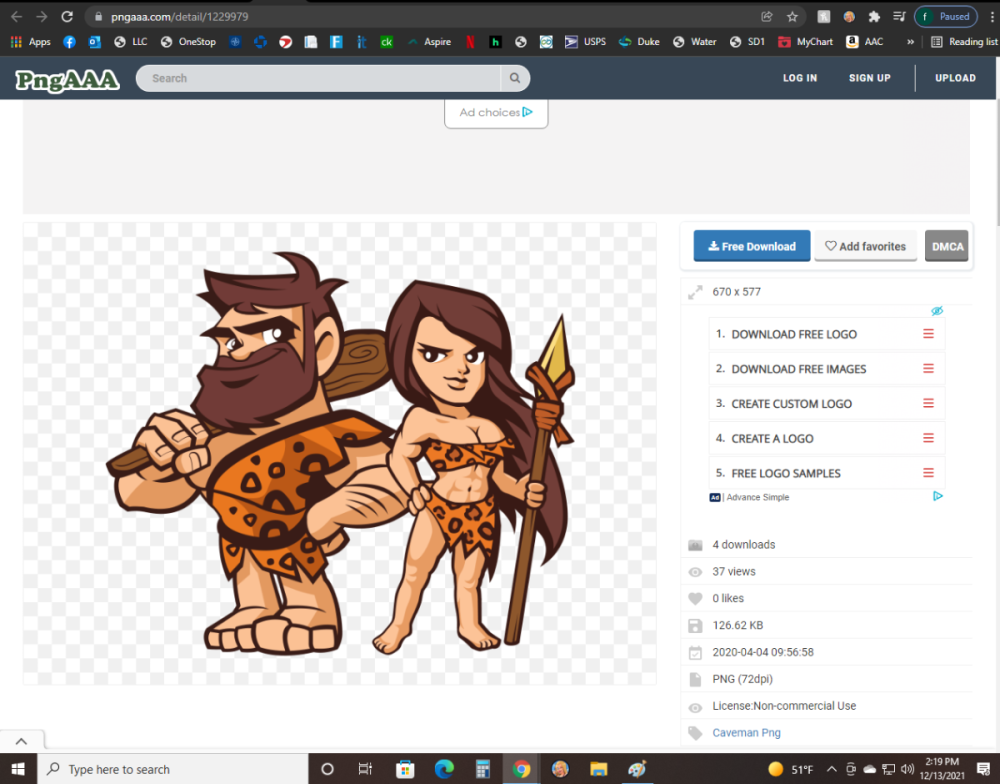Open Microsoft Edge from the taskbar
The width and height of the screenshot is (1000, 784).
(444, 769)
